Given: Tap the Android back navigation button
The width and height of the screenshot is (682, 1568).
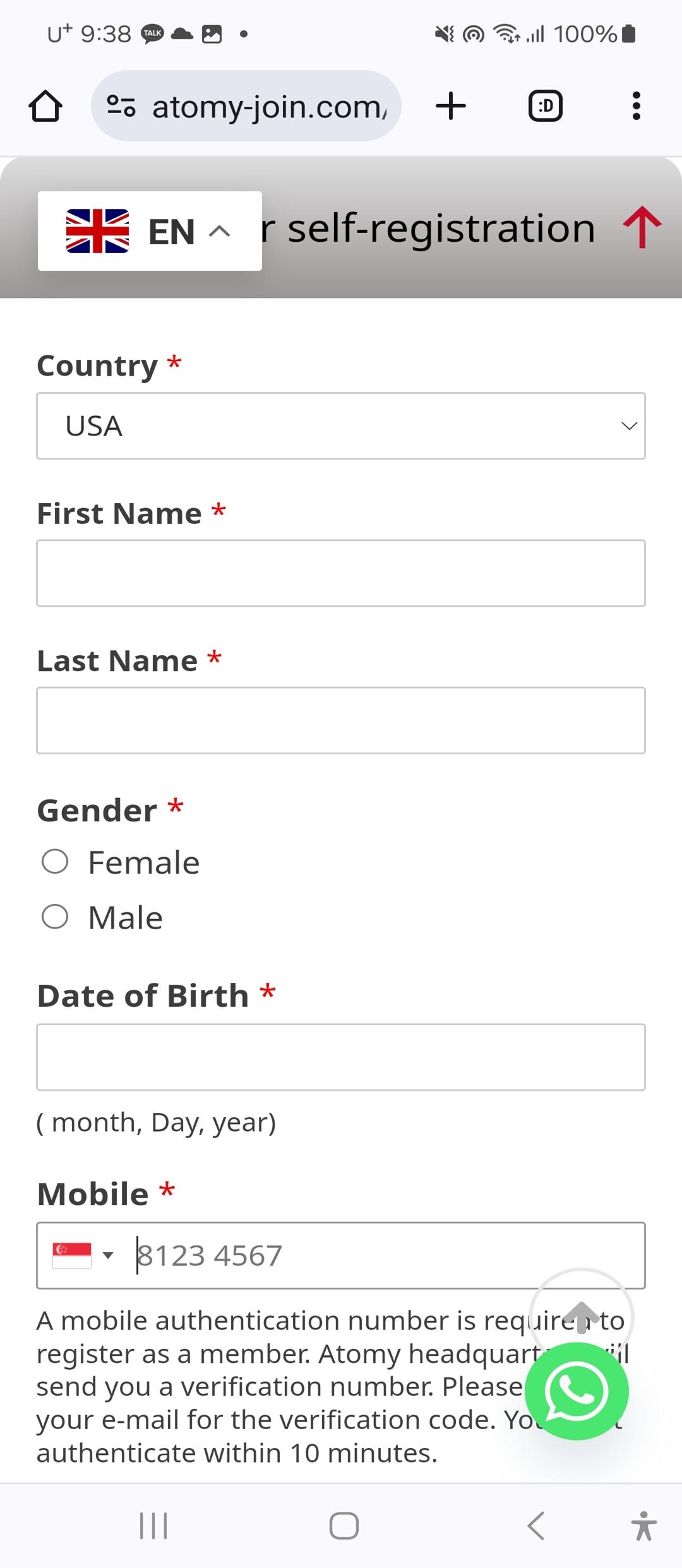Looking at the screenshot, I should coord(535,1526).
